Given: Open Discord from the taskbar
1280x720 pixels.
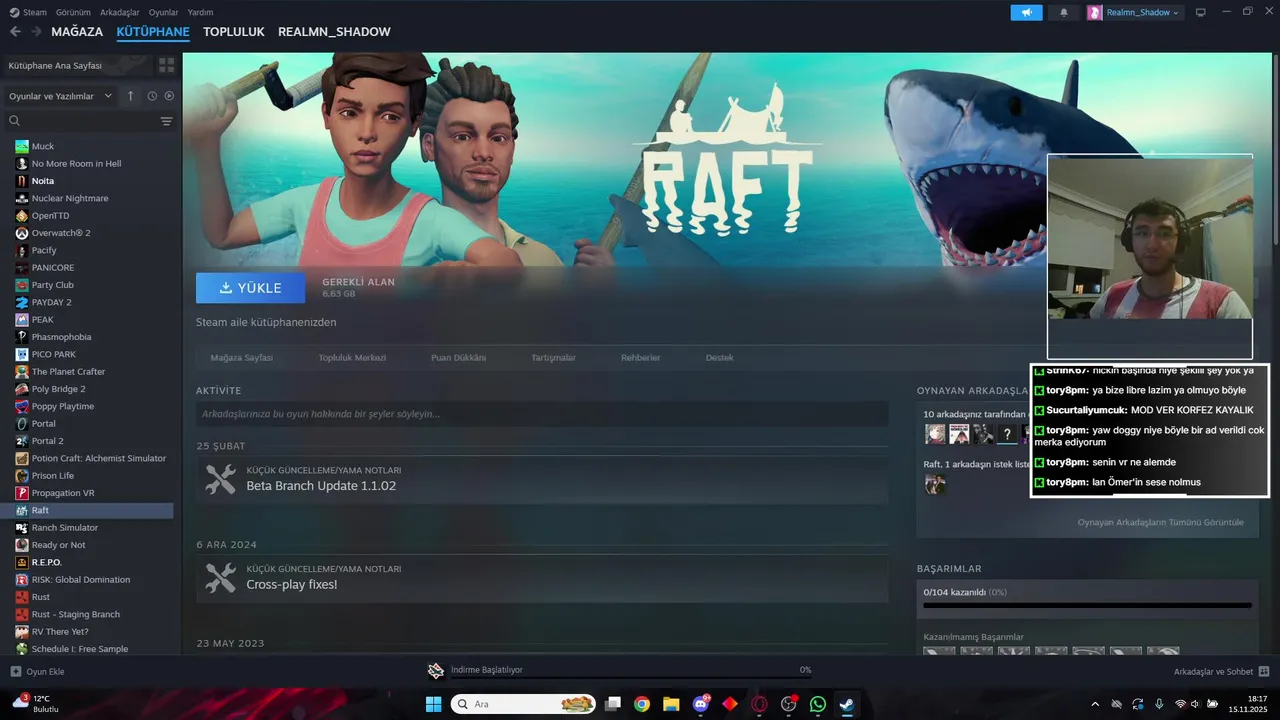Looking at the screenshot, I should 701,704.
